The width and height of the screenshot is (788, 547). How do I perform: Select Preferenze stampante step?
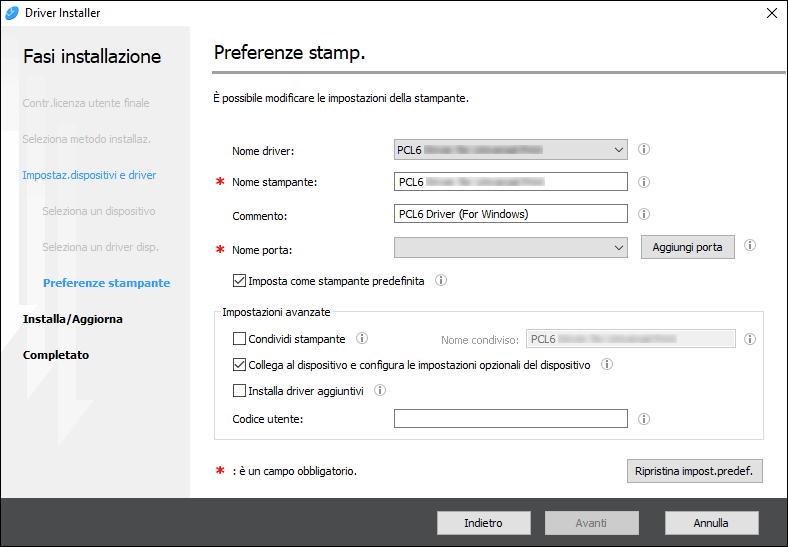[107, 283]
